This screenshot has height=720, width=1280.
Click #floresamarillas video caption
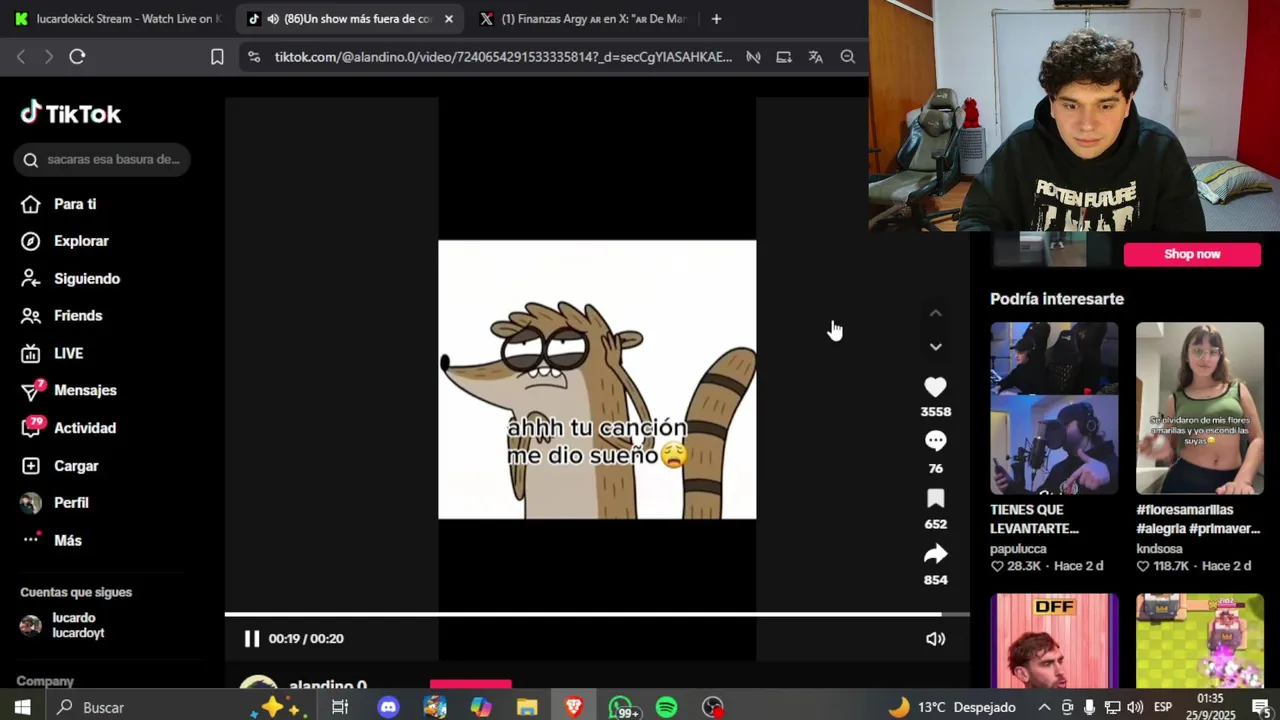click(1198, 519)
